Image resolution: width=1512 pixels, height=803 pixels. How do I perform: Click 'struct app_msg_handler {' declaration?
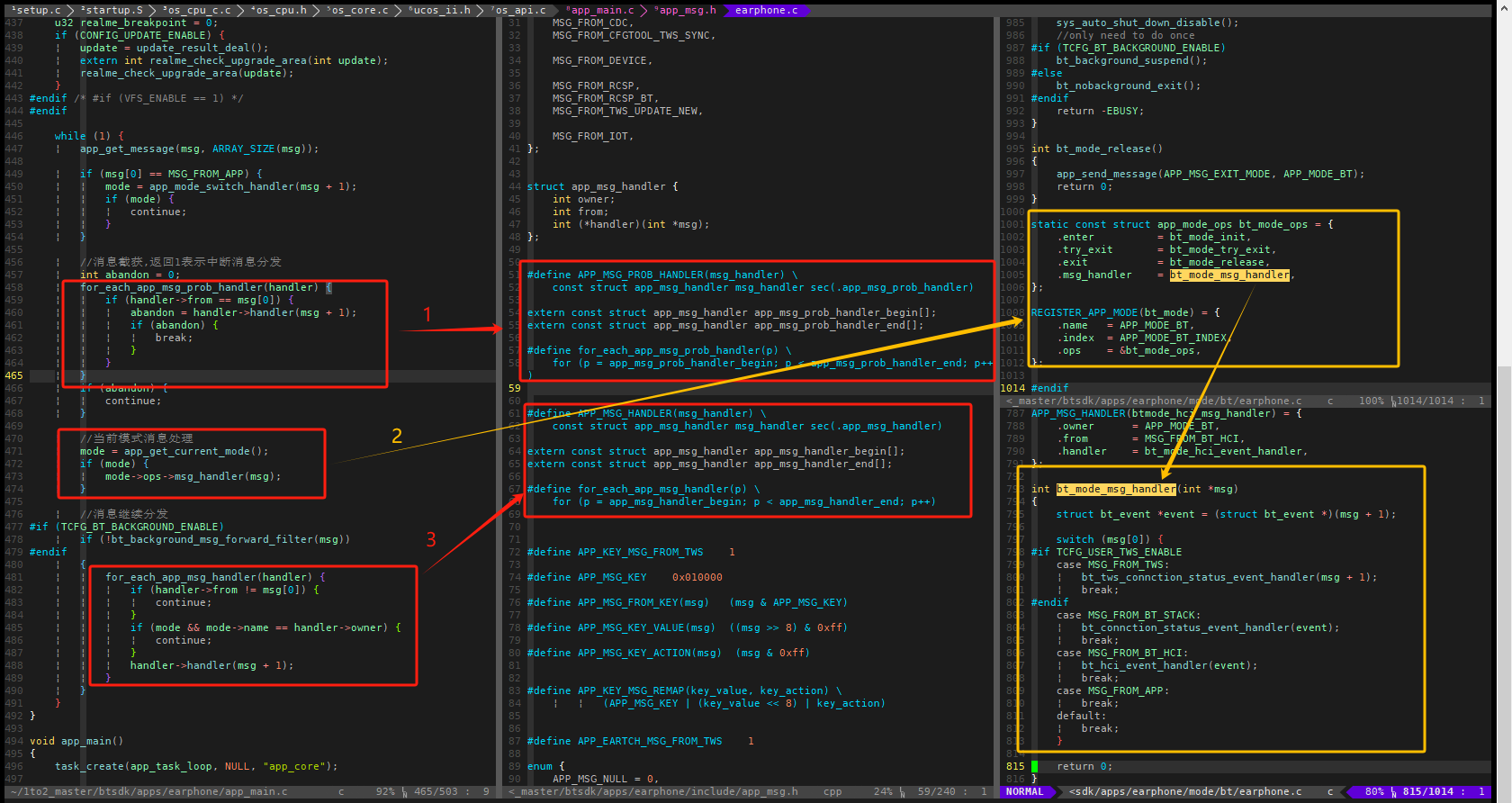602,186
